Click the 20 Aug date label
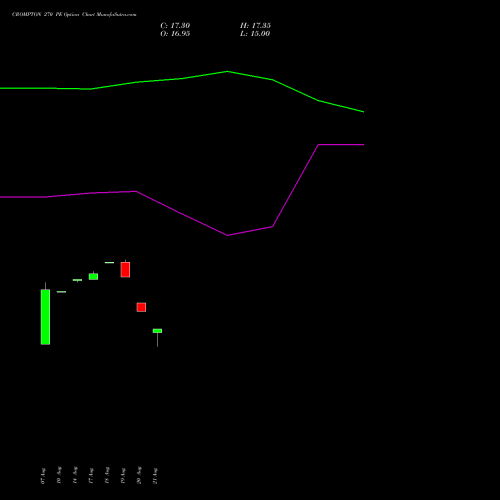500x500 pixels. click(139, 476)
